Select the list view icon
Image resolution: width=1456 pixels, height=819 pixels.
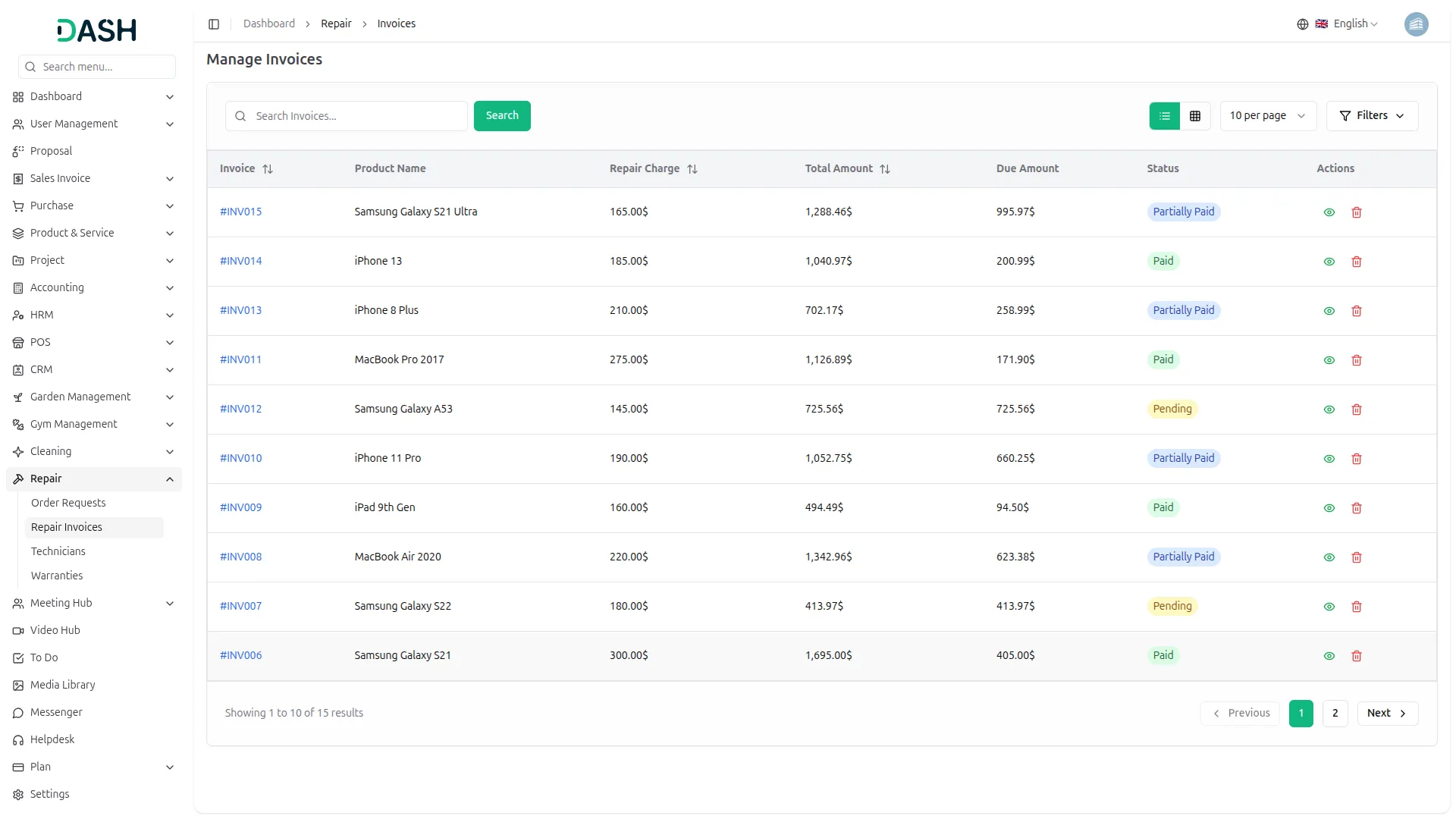pyautogui.click(x=1164, y=116)
